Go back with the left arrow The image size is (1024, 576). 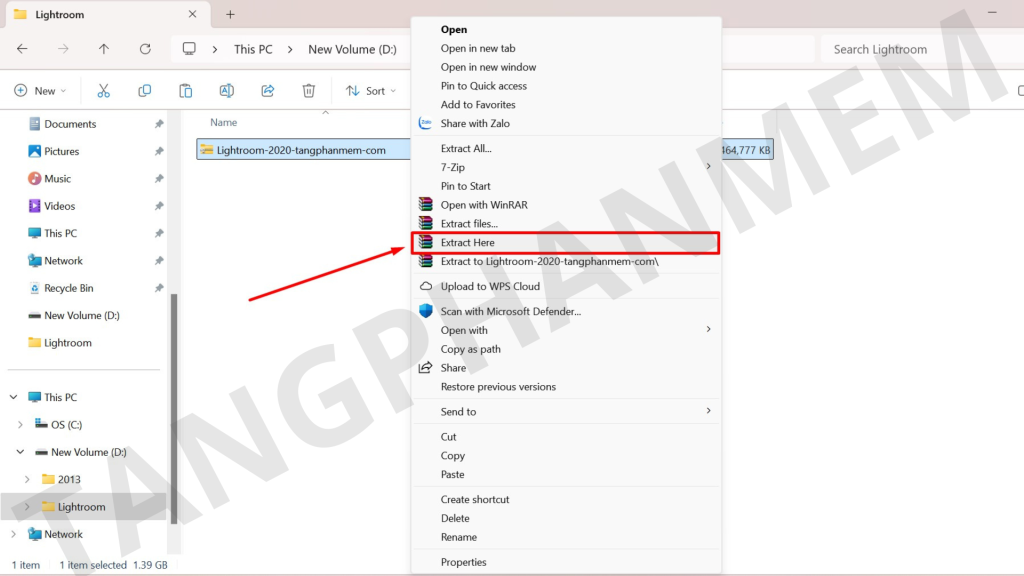22,49
